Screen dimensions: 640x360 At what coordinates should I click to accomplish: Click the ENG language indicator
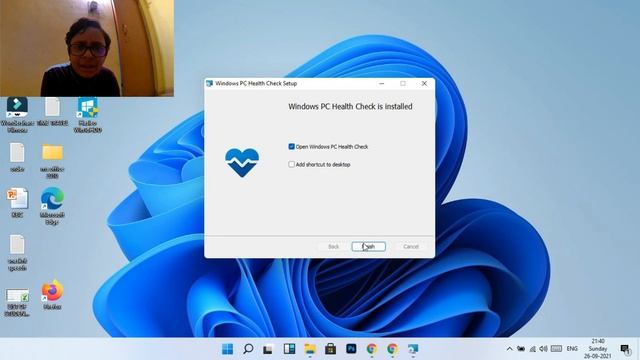point(572,349)
